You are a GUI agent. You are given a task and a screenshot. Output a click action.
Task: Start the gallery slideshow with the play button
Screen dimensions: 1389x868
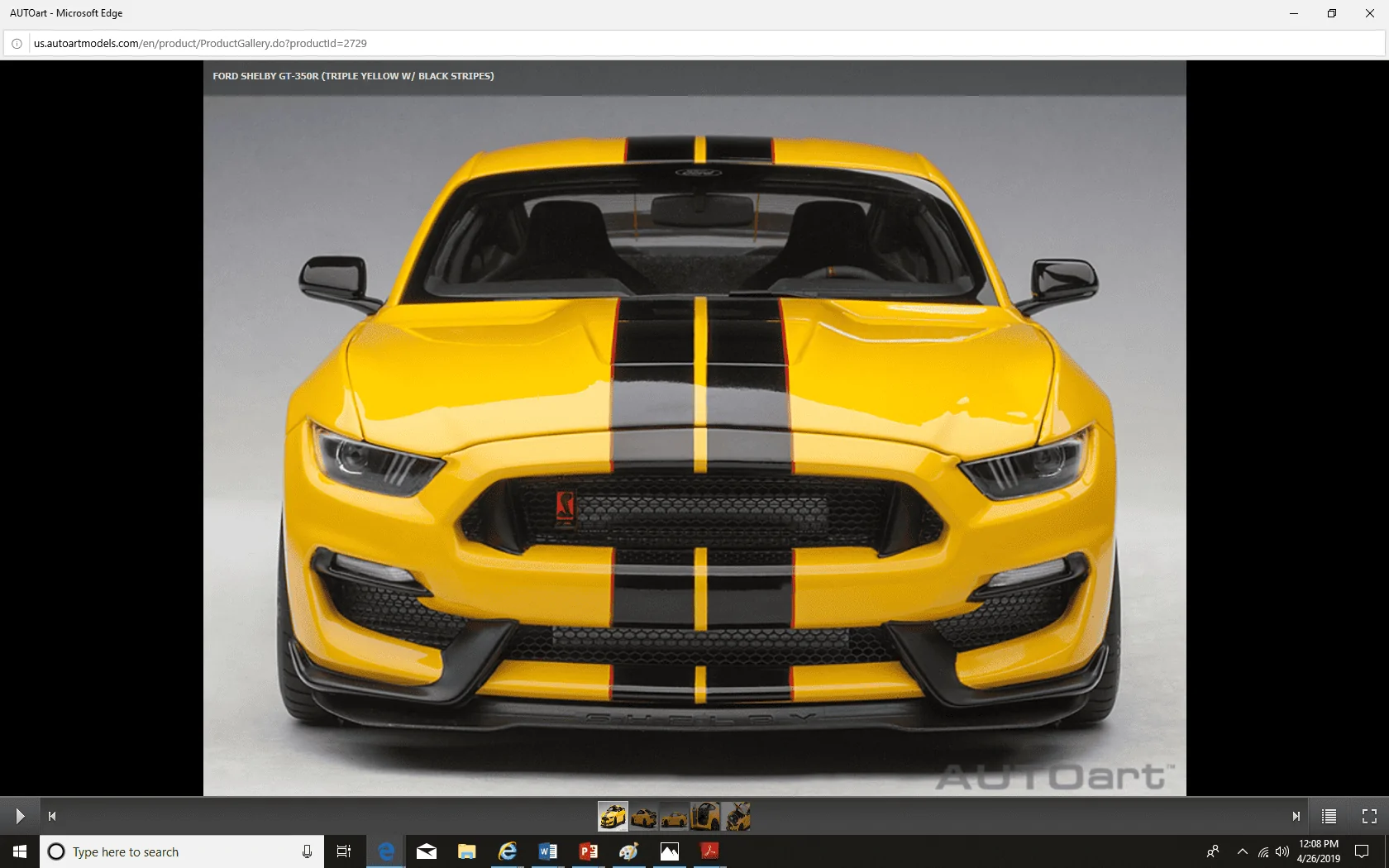[20, 816]
